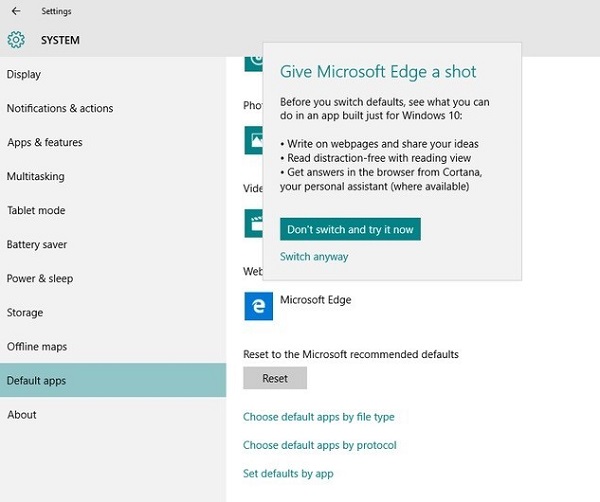Select the Microsoft Edge web browser label
Screen dimensions: 600x502
315,299
